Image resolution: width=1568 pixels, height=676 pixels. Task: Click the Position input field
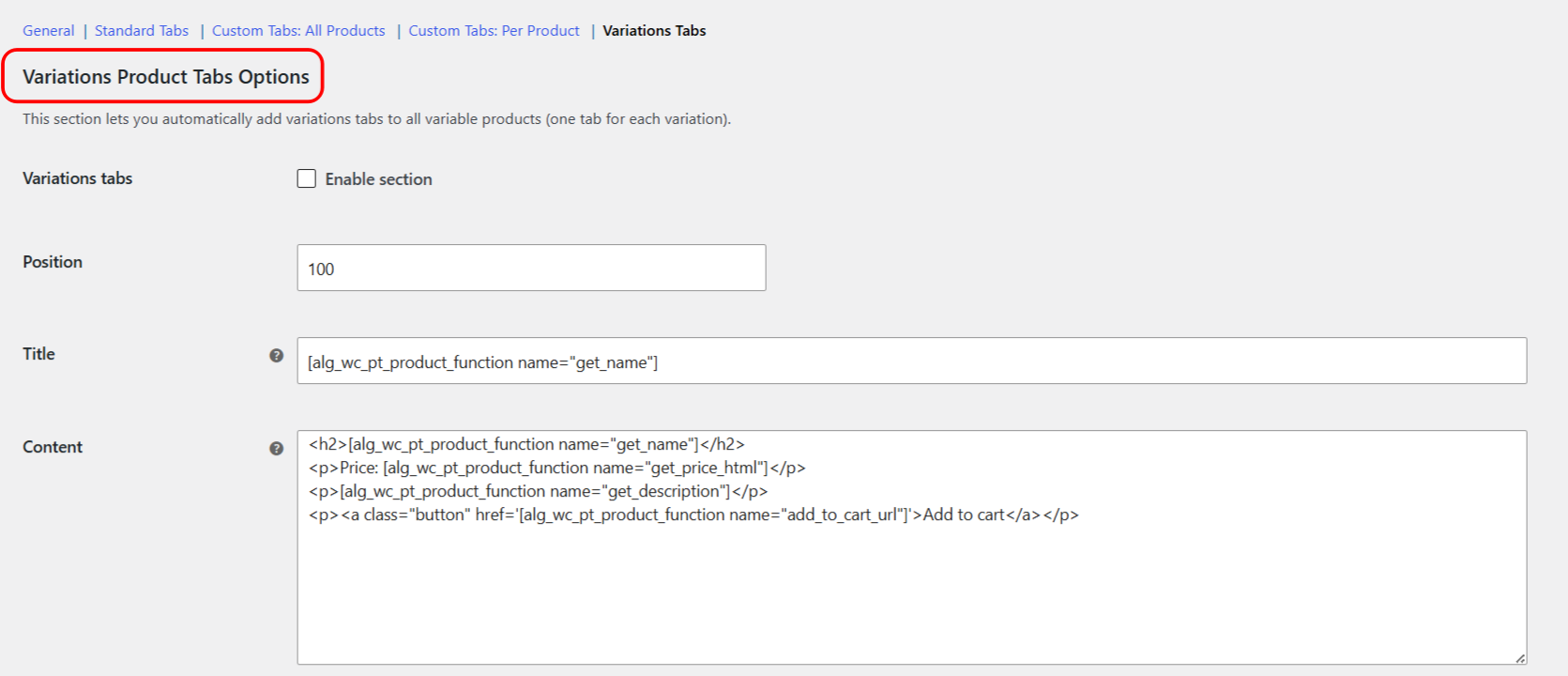531,268
